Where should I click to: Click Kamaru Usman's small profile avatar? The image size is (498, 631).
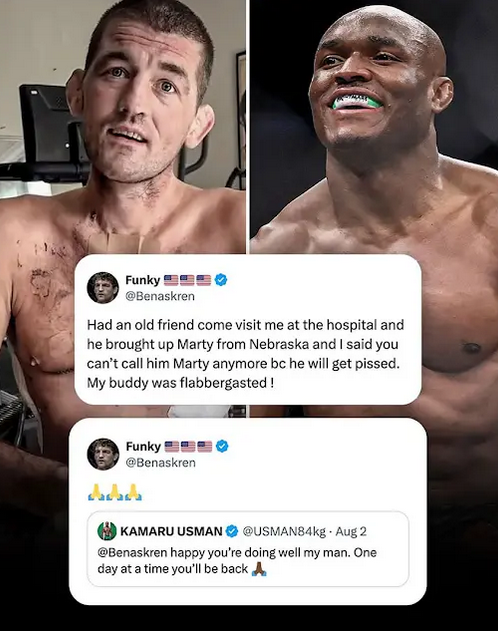pyautogui.click(x=107, y=531)
